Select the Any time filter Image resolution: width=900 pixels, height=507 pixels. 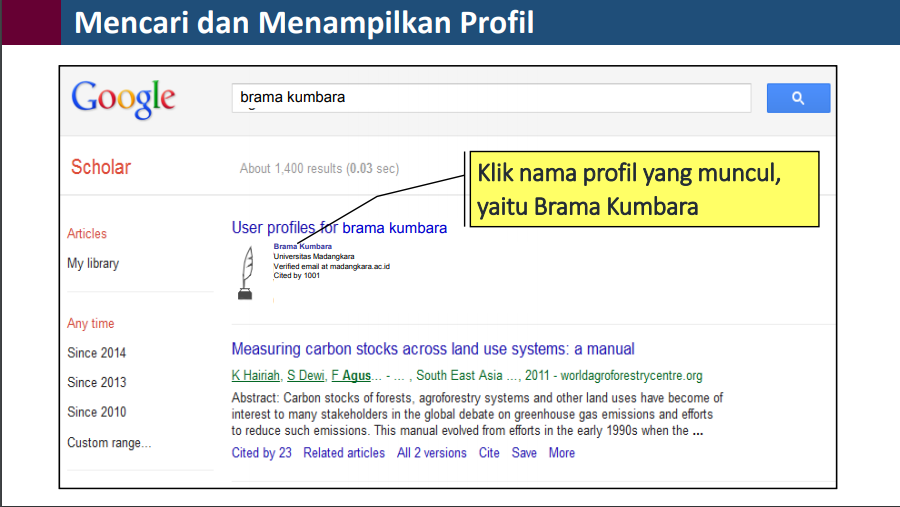(x=91, y=324)
